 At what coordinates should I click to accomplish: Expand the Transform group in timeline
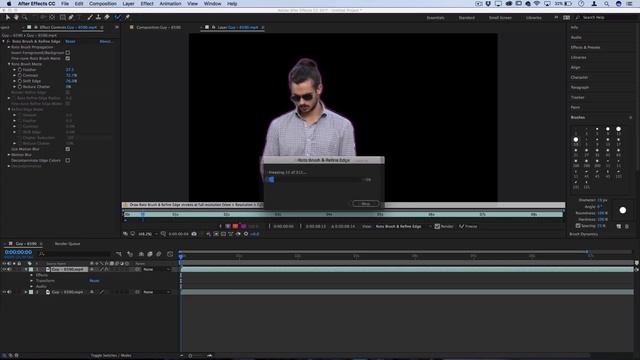point(31,281)
